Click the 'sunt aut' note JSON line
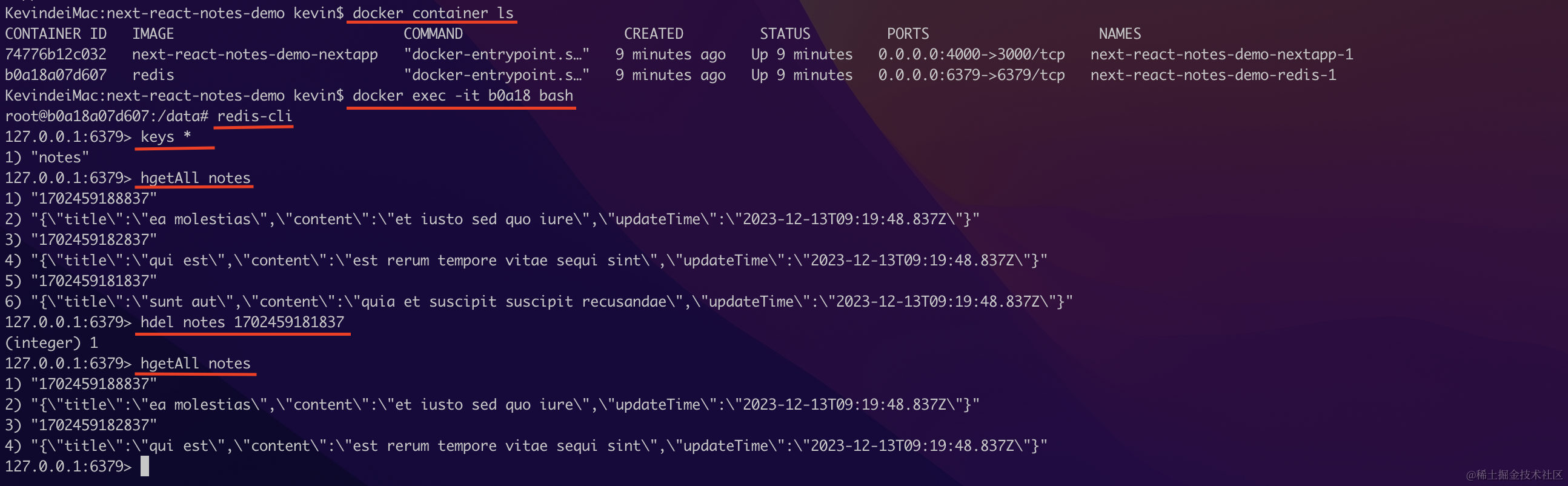This screenshot has height=486, width=1568. click(538, 301)
